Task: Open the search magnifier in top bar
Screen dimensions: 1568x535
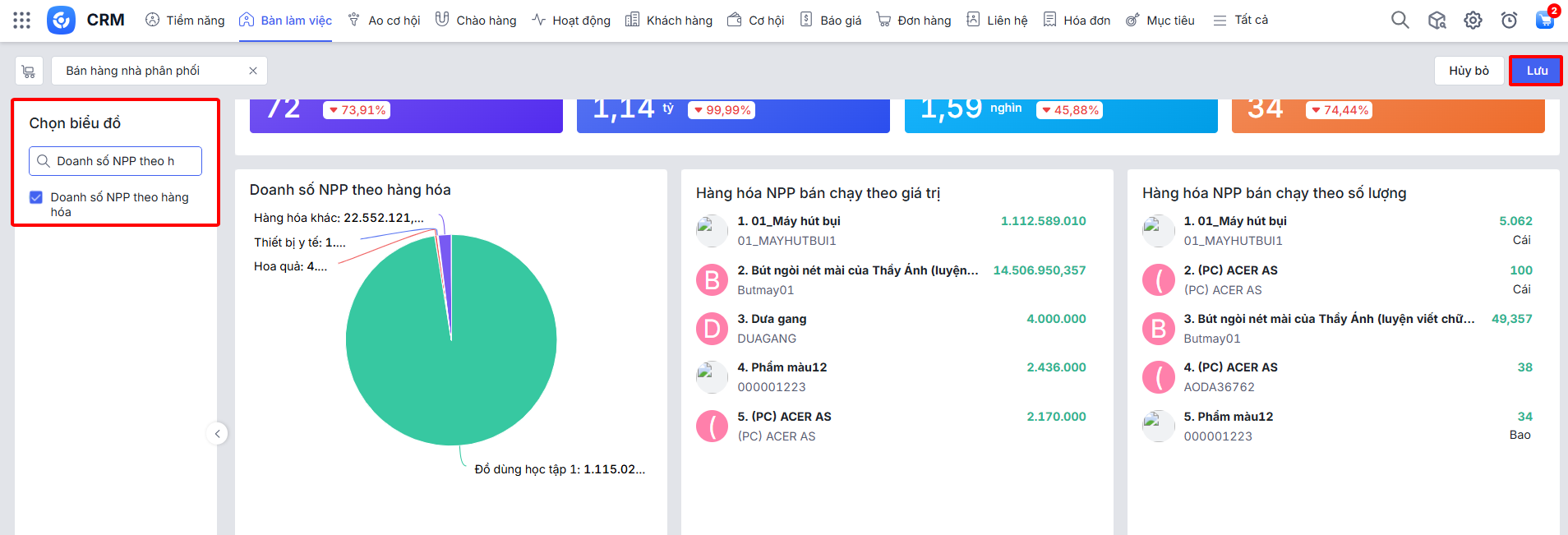Action: [x=1400, y=20]
